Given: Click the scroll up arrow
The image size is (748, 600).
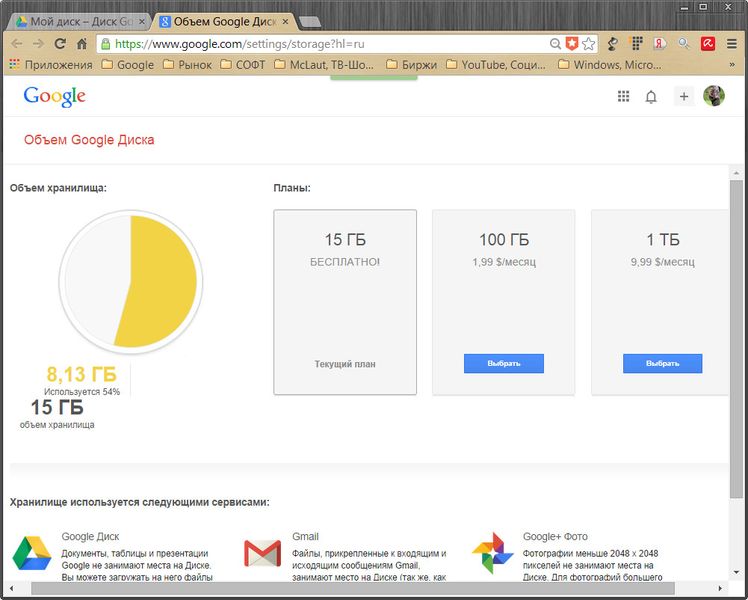Looking at the screenshot, I should click(736, 173).
